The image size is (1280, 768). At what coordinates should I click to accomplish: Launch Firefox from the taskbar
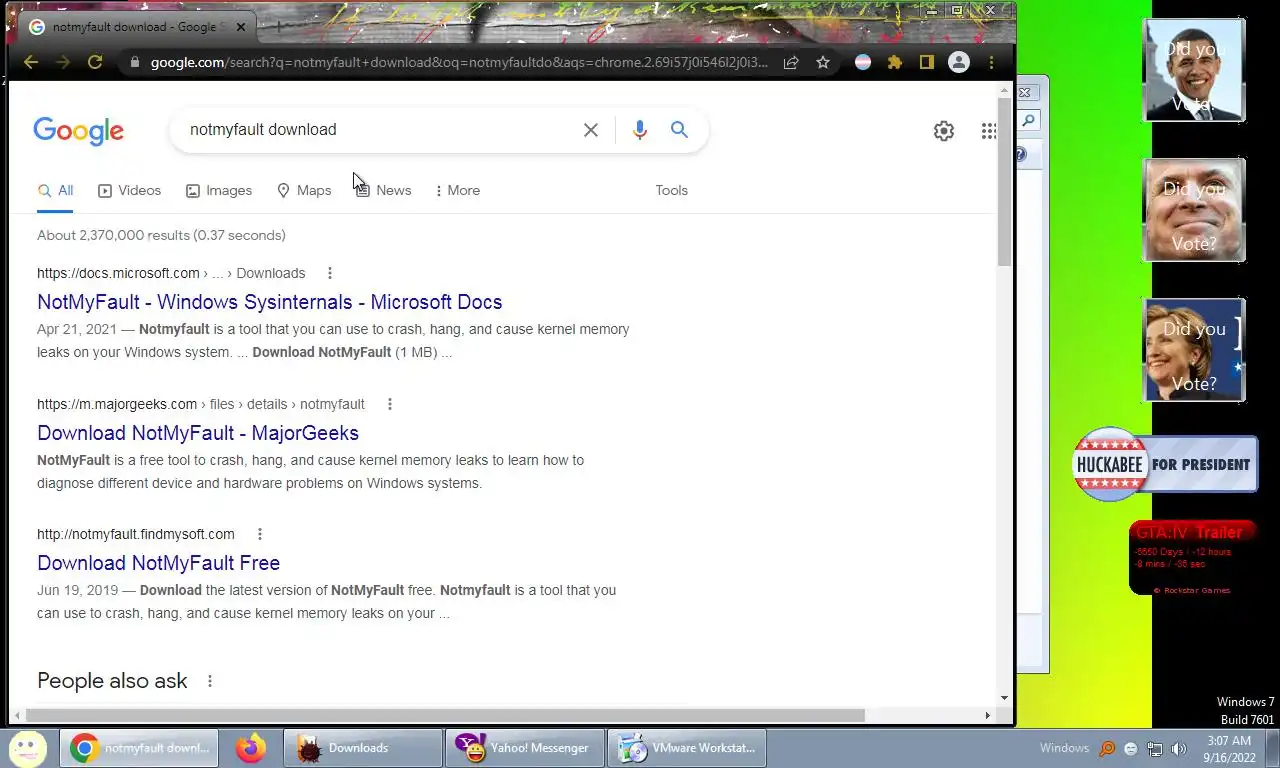pos(251,748)
